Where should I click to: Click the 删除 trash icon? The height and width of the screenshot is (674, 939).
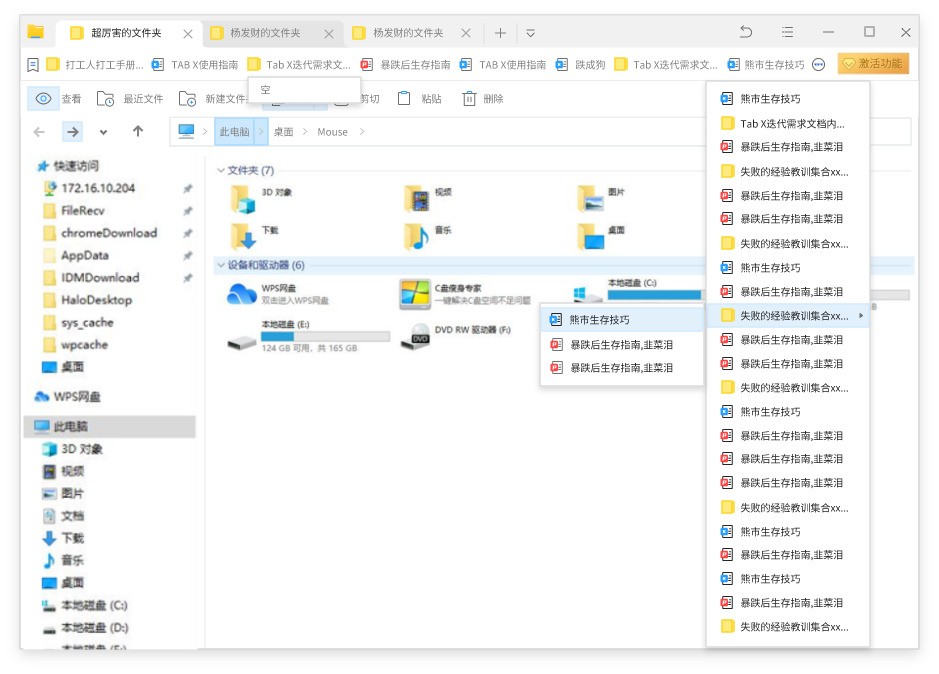pos(469,99)
